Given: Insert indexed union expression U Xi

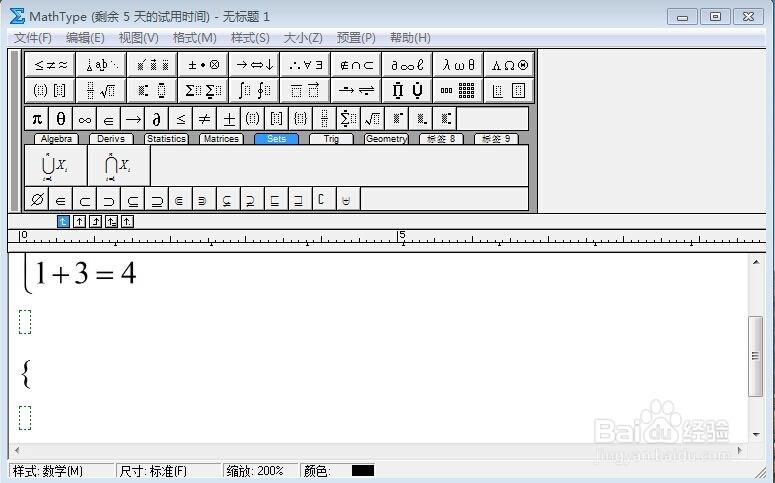Looking at the screenshot, I should click(55, 166).
